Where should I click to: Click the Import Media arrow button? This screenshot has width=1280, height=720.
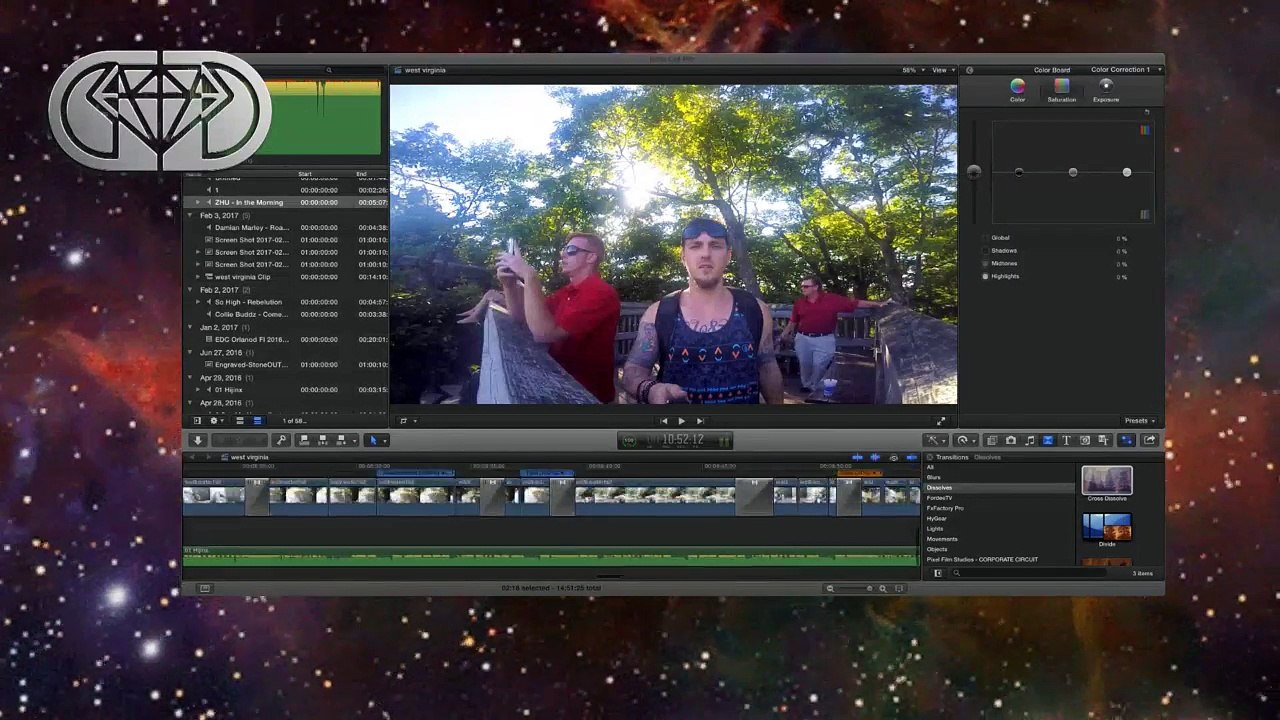tap(197, 440)
